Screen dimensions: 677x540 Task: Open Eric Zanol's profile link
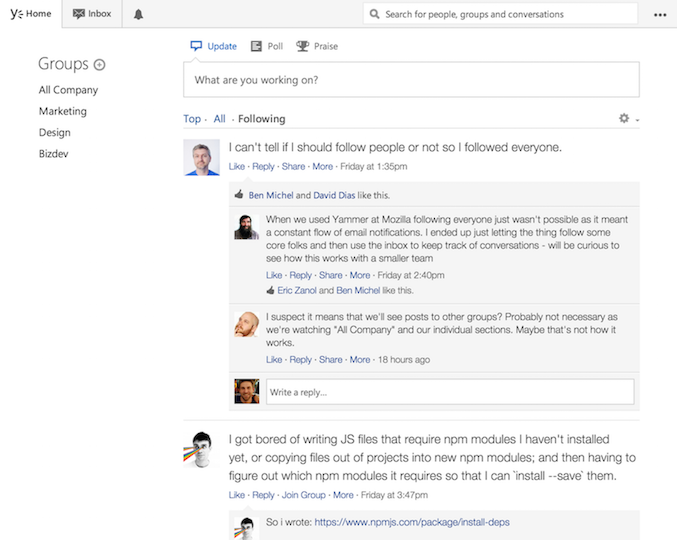pyautogui.click(x=297, y=290)
